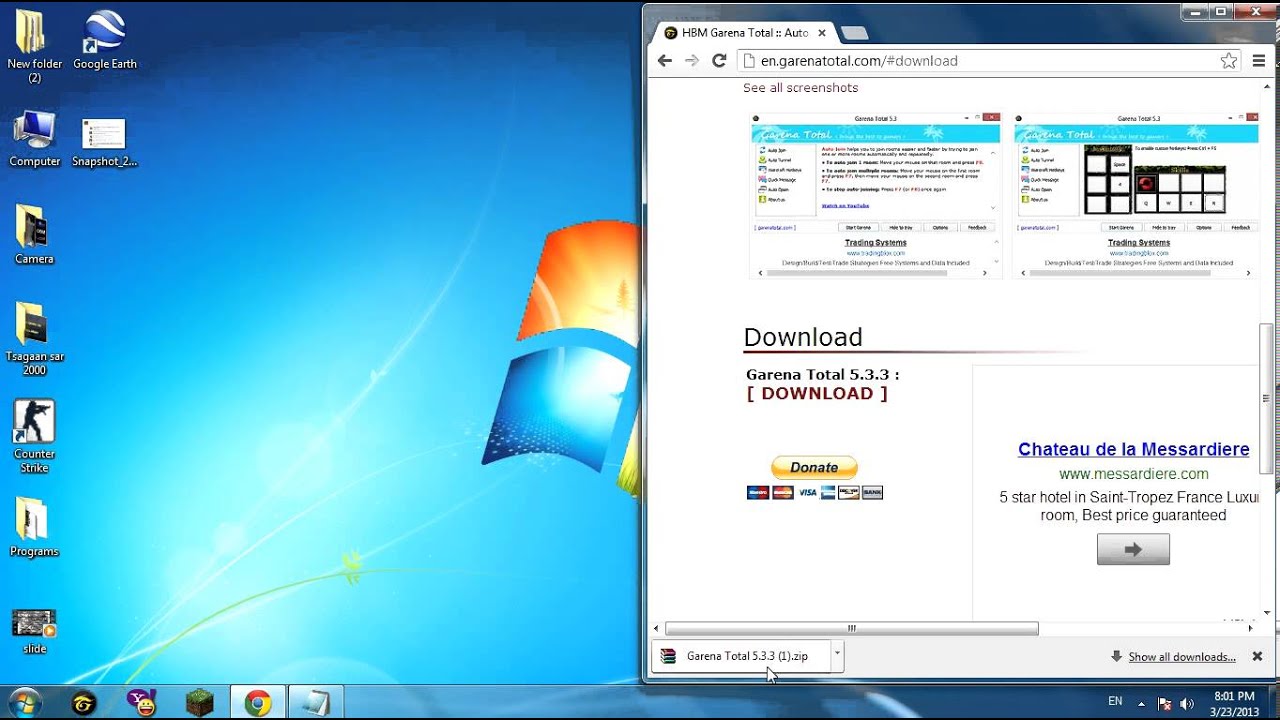
Task: Open the Garena Total 5.3.3 (1).zip download
Action: point(740,656)
